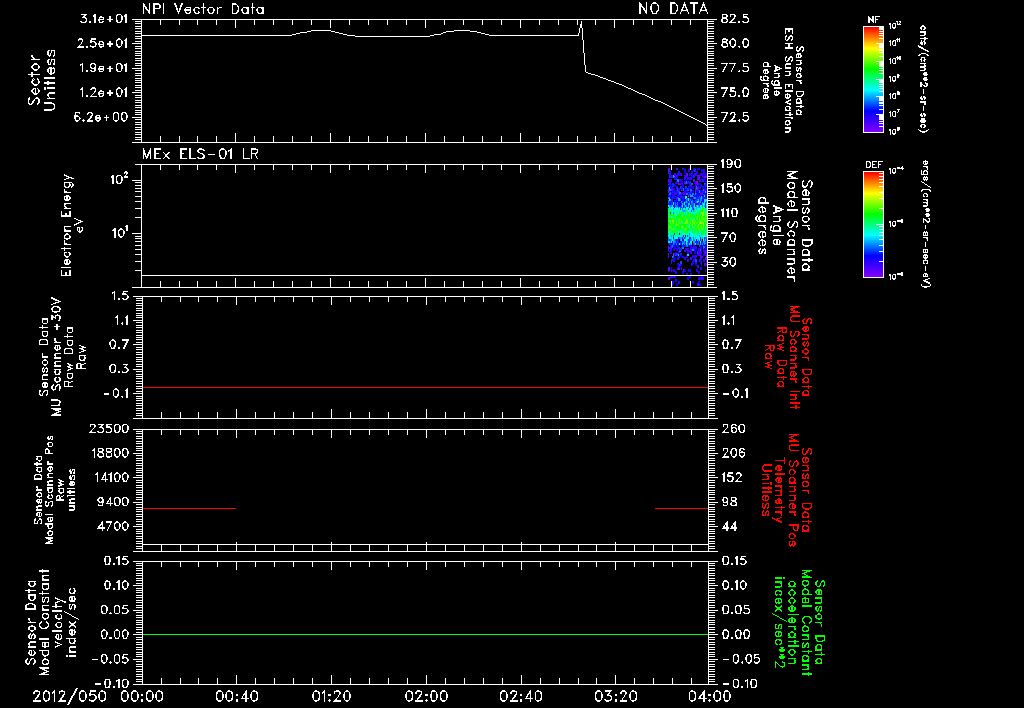This screenshot has height=708, width=1024.
Task: Click the '03:20' time axis label
Action: pos(615,696)
